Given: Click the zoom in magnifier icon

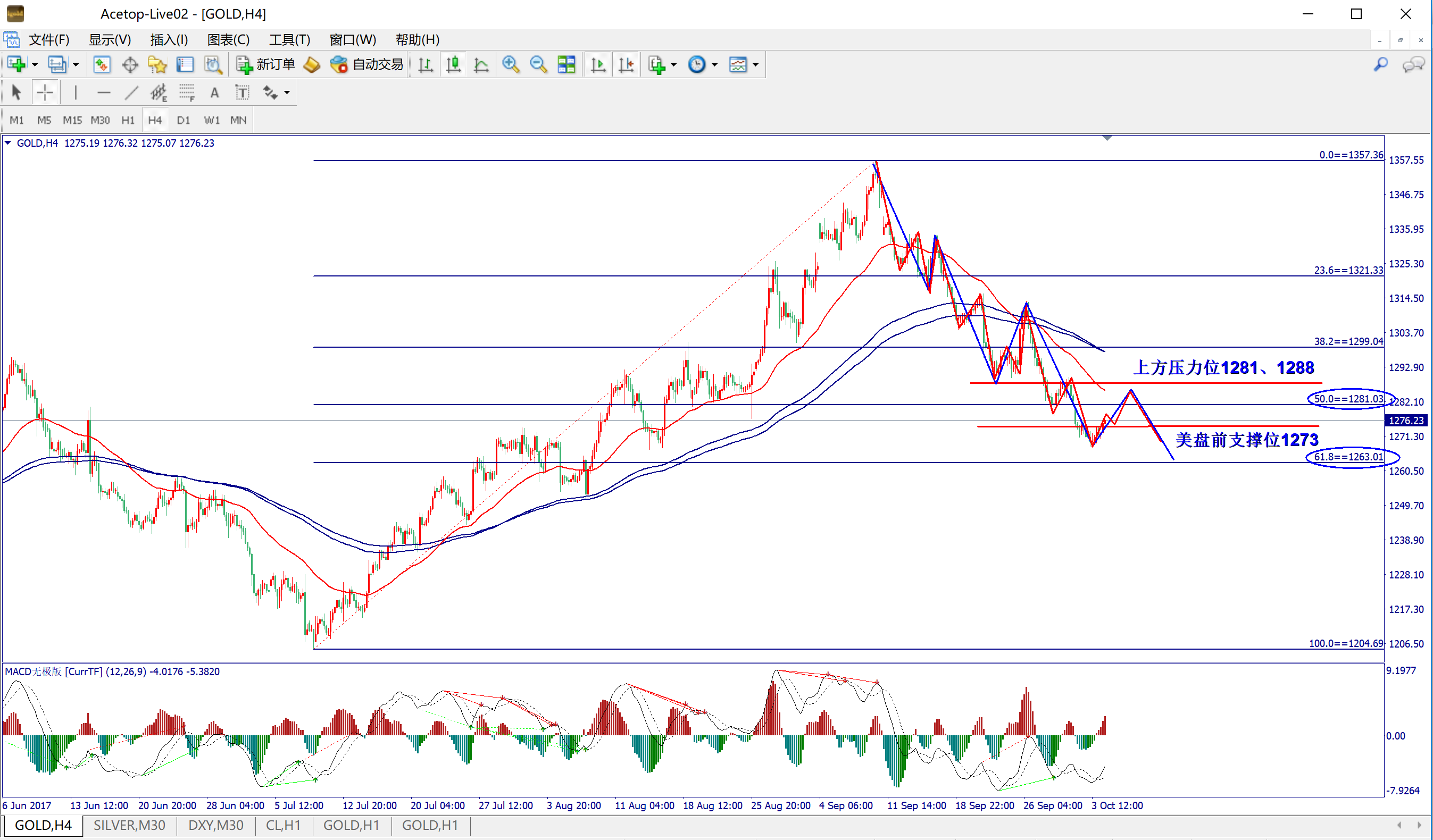Looking at the screenshot, I should click(510, 65).
